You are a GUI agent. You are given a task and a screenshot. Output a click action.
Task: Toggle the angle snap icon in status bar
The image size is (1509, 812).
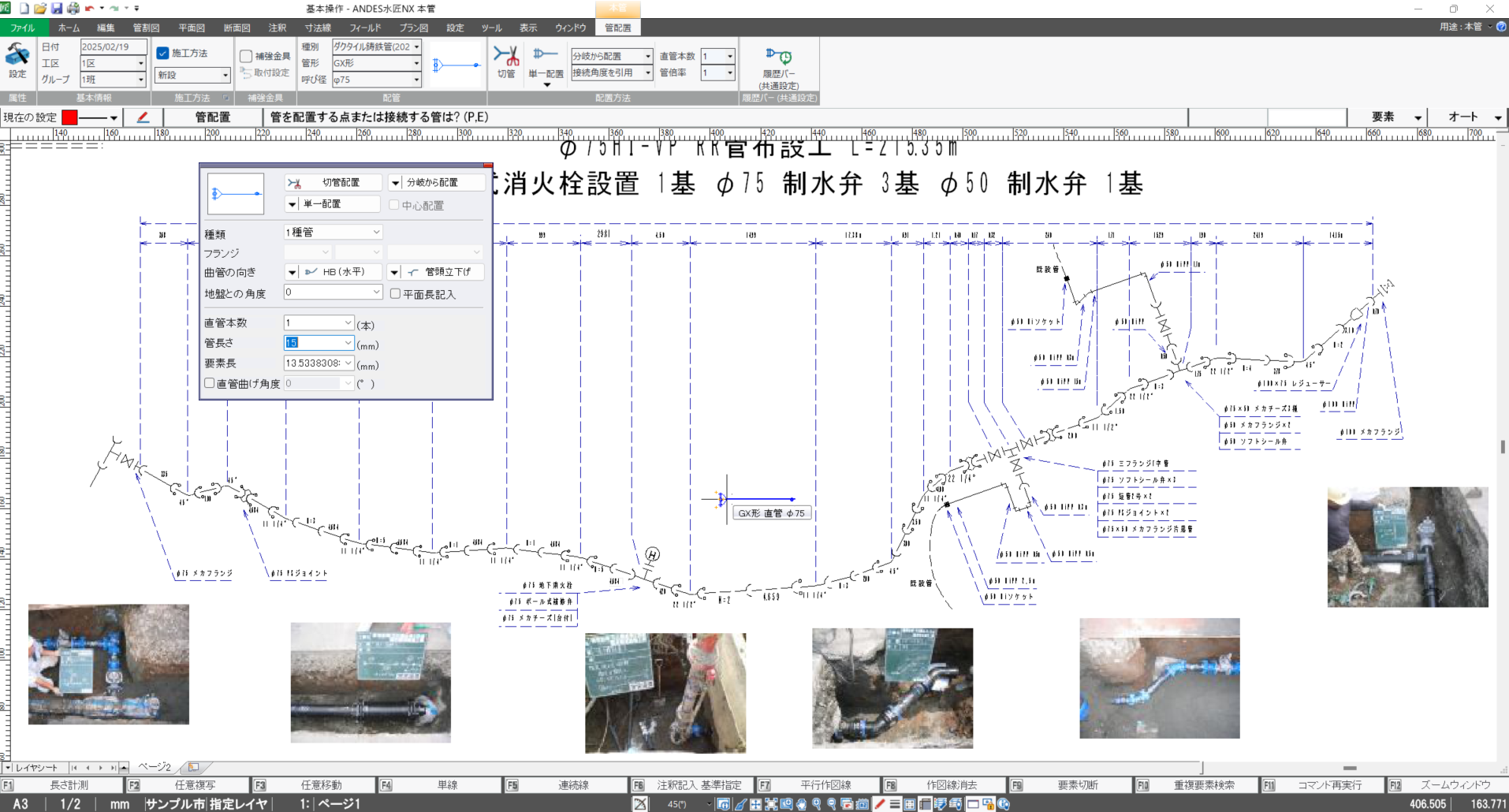click(640, 804)
